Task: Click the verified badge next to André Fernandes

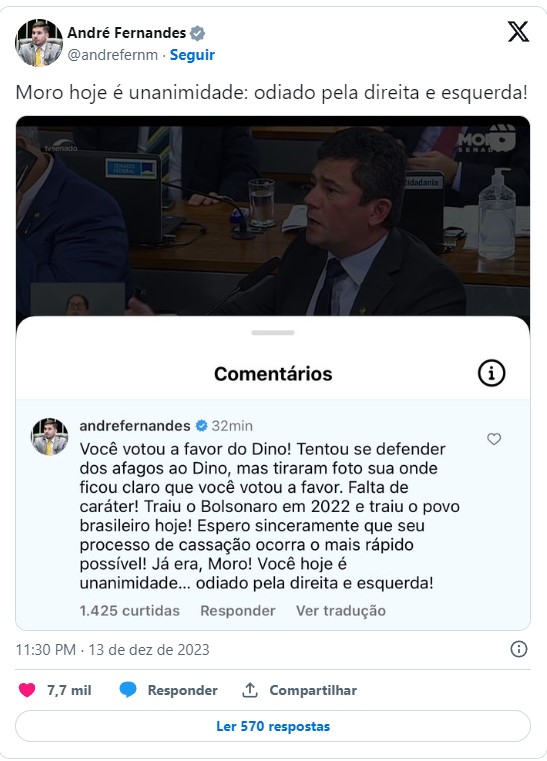Action: click(197, 33)
